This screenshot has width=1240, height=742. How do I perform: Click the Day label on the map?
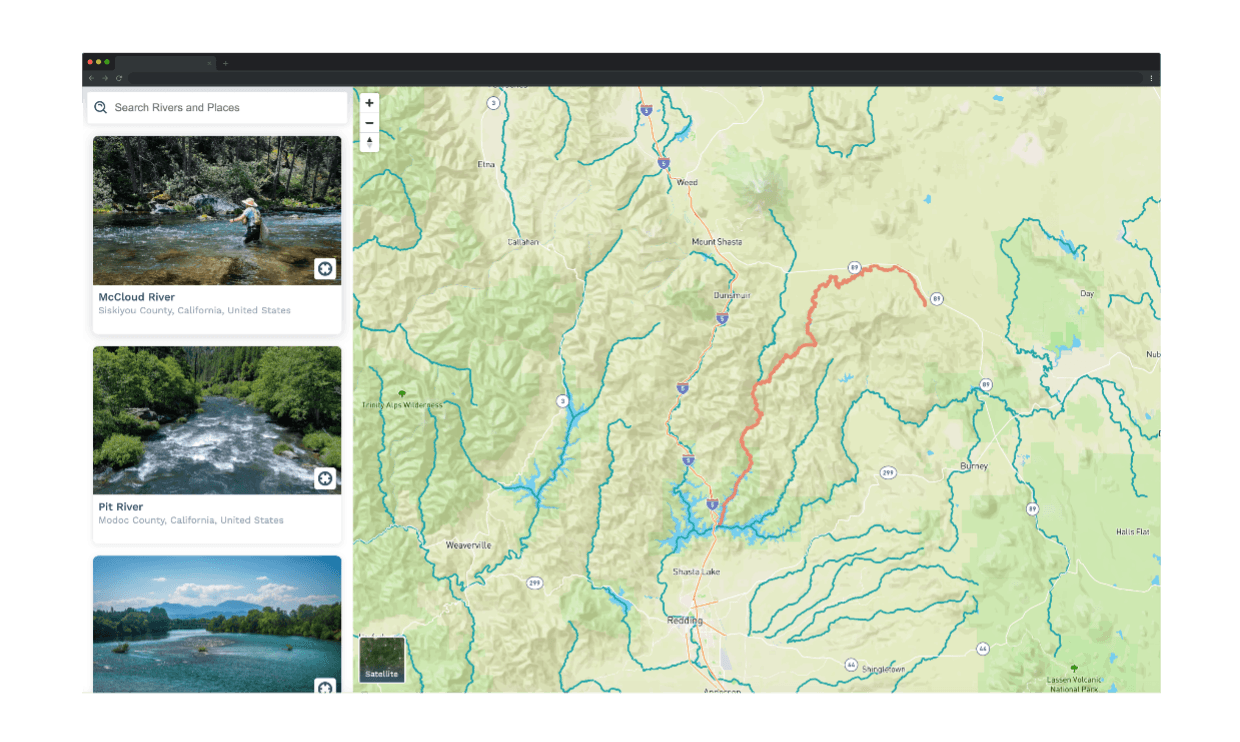[1087, 294]
